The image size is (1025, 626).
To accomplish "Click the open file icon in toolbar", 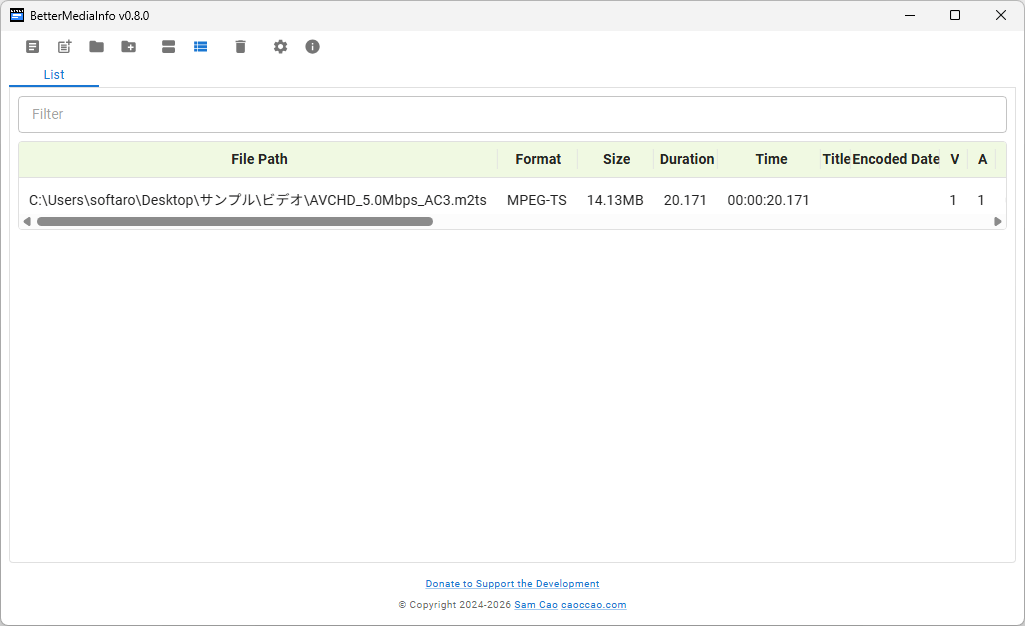I will (33, 47).
